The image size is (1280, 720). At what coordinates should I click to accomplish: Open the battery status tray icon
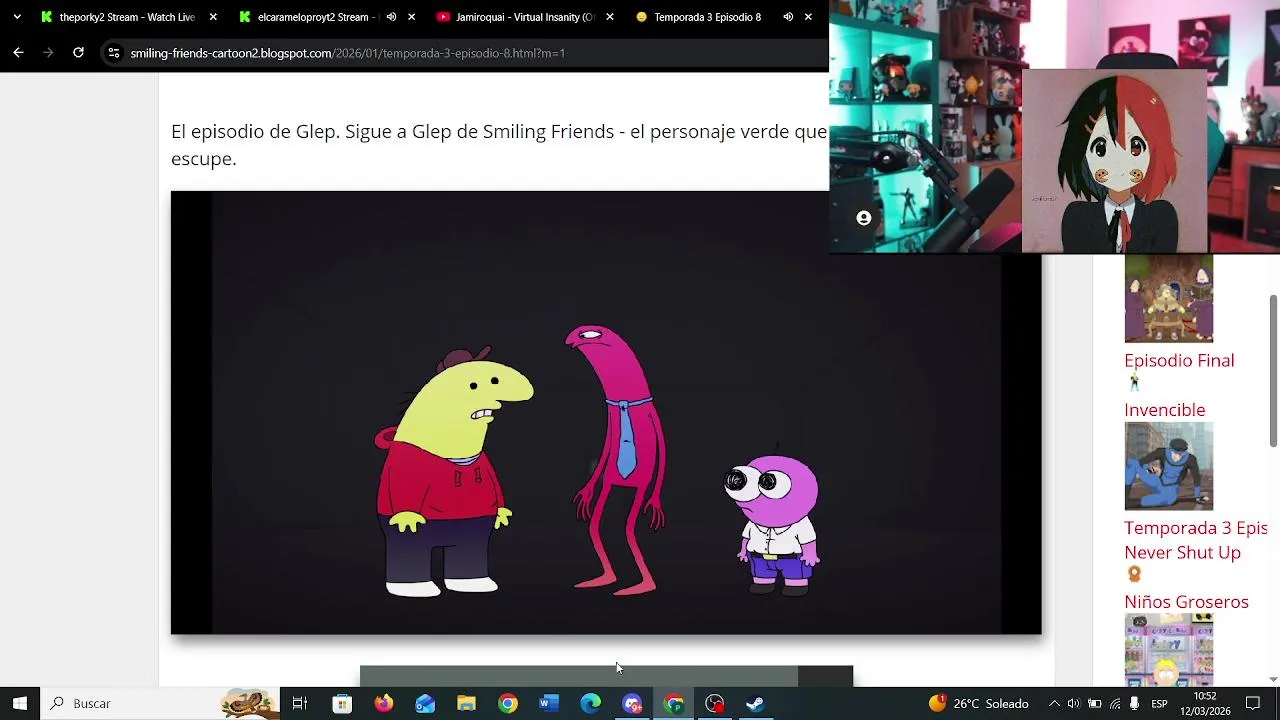(x=1094, y=703)
